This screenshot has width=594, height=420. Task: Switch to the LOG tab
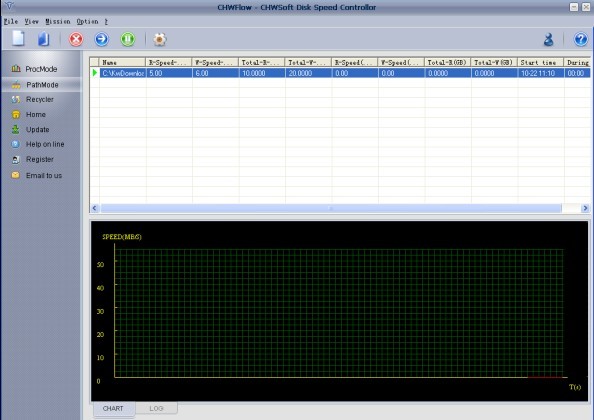[156, 408]
